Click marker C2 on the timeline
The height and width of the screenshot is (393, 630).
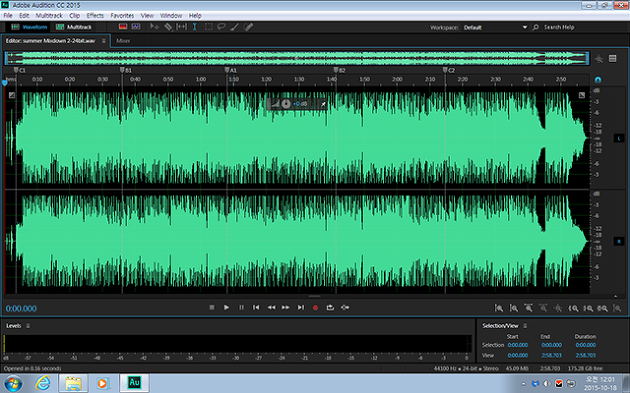(446, 70)
